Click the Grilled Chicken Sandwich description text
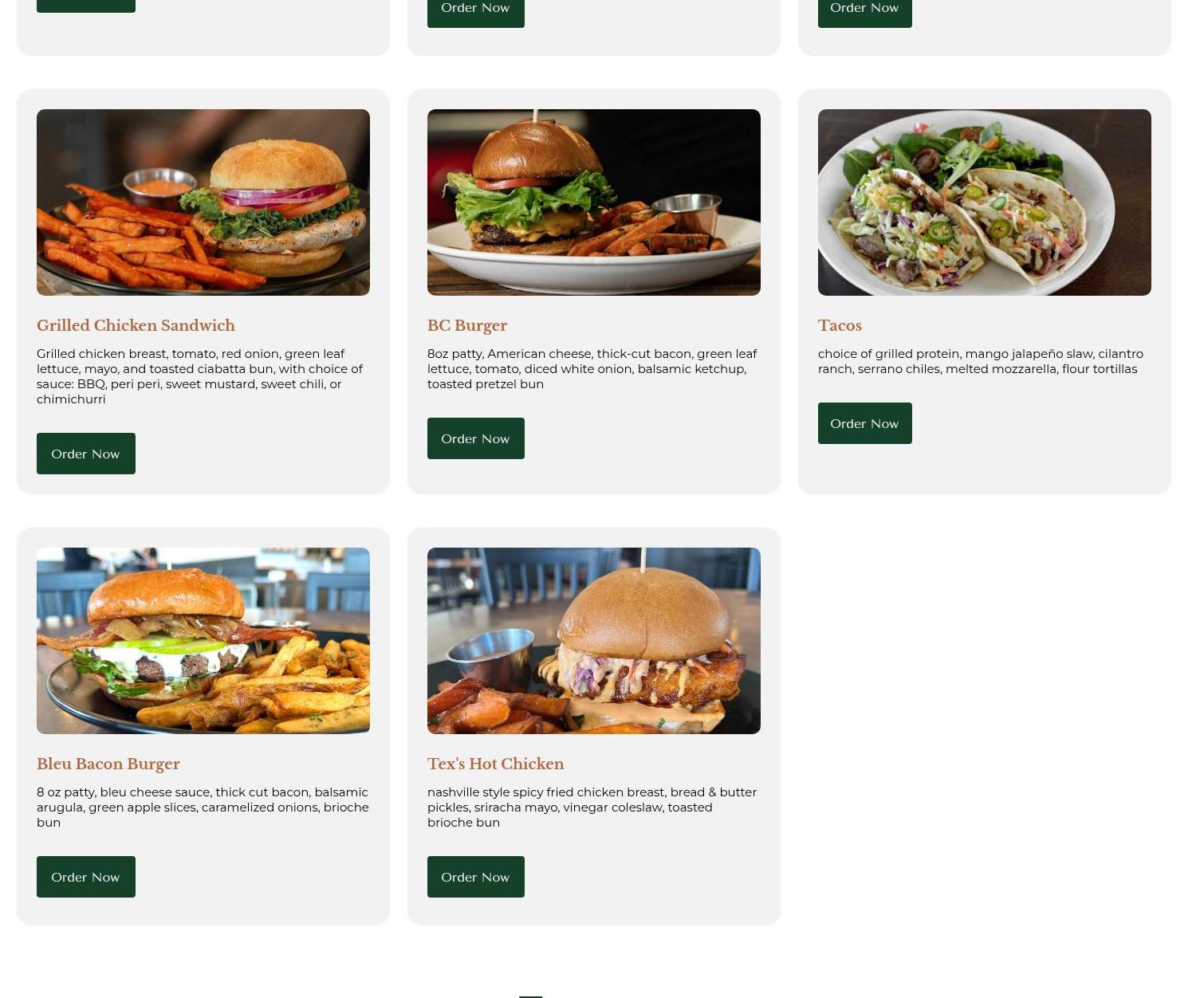1204x998 pixels. (x=200, y=376)
